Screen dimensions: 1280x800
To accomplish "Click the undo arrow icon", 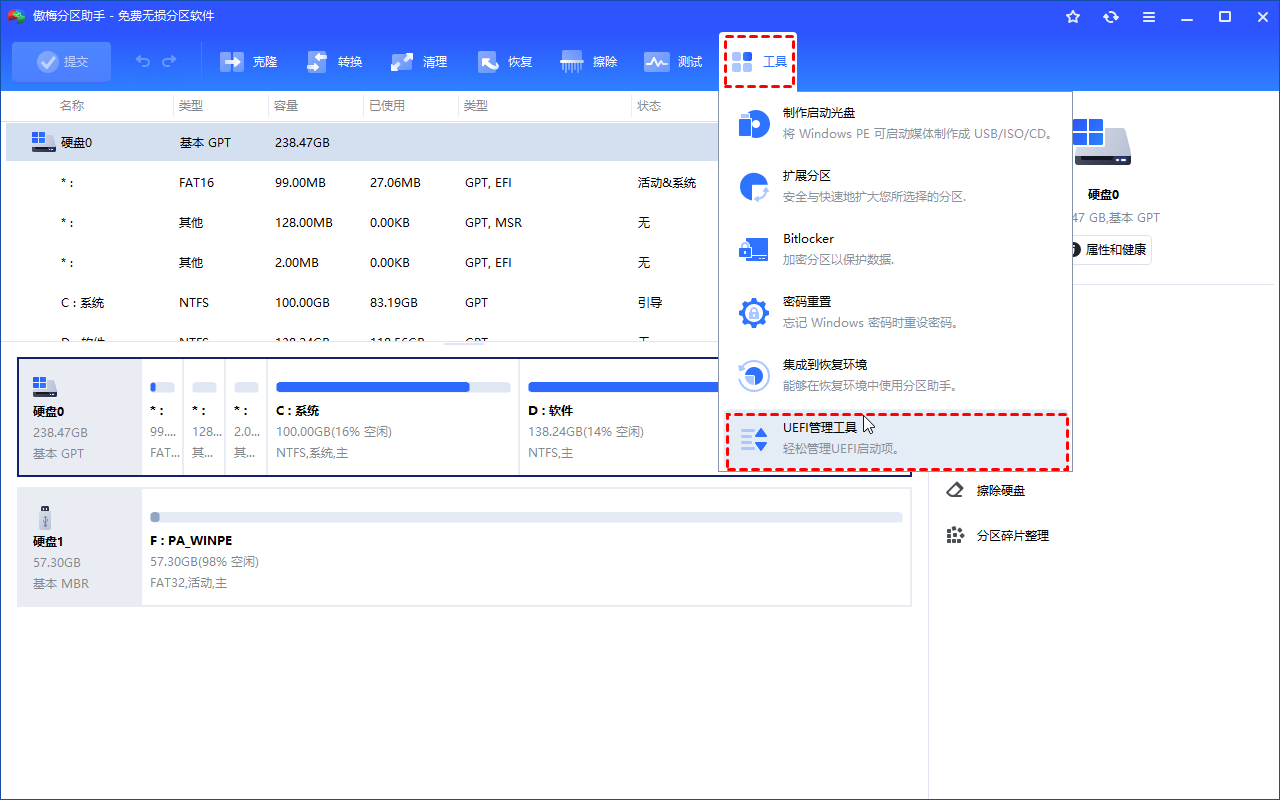I will (143, 62).
